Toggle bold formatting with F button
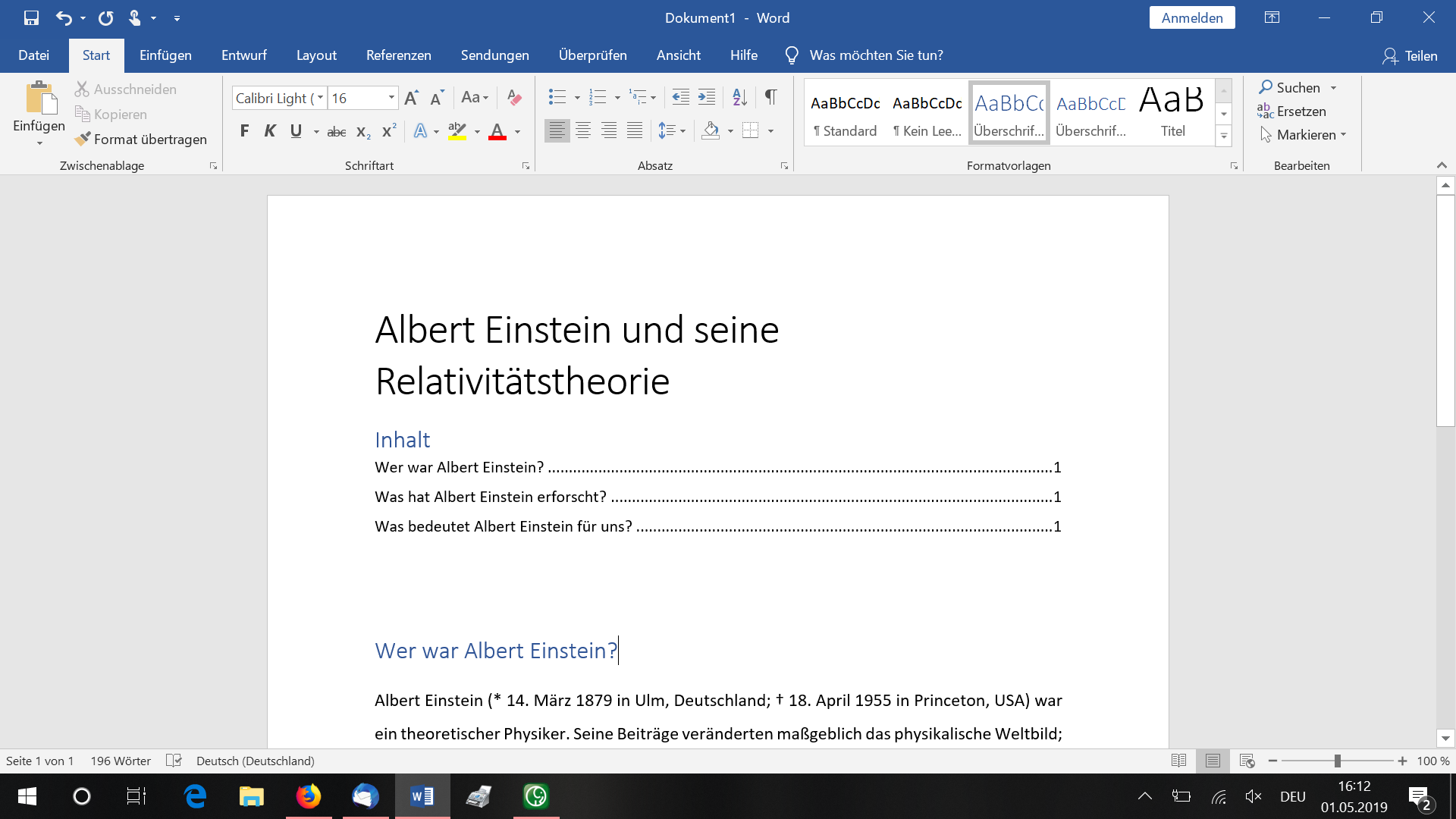This screenshot has width=1456, height=819. pos(244,130)
